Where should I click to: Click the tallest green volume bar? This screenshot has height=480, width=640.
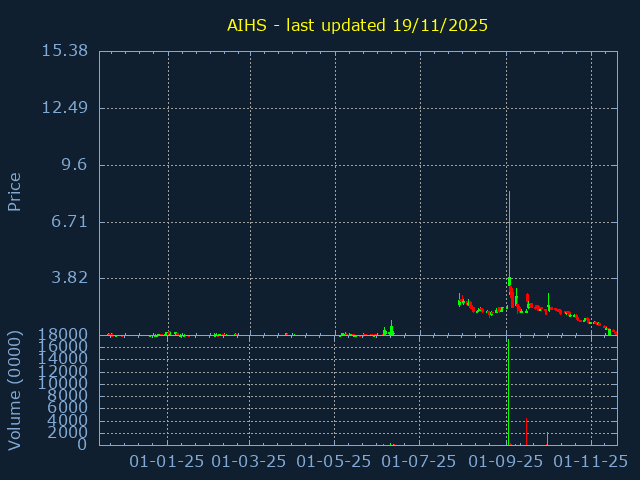click(x=508, y=395)
